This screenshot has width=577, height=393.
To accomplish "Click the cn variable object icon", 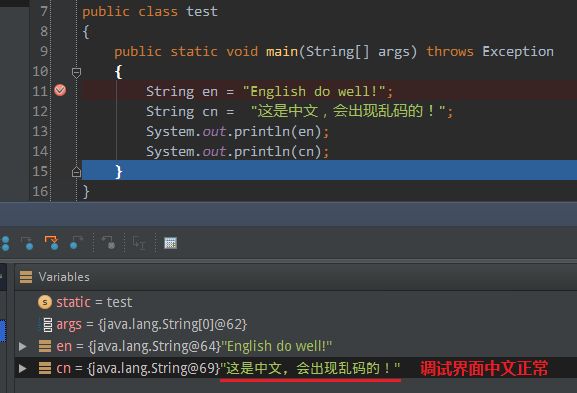I will point(45,368).
